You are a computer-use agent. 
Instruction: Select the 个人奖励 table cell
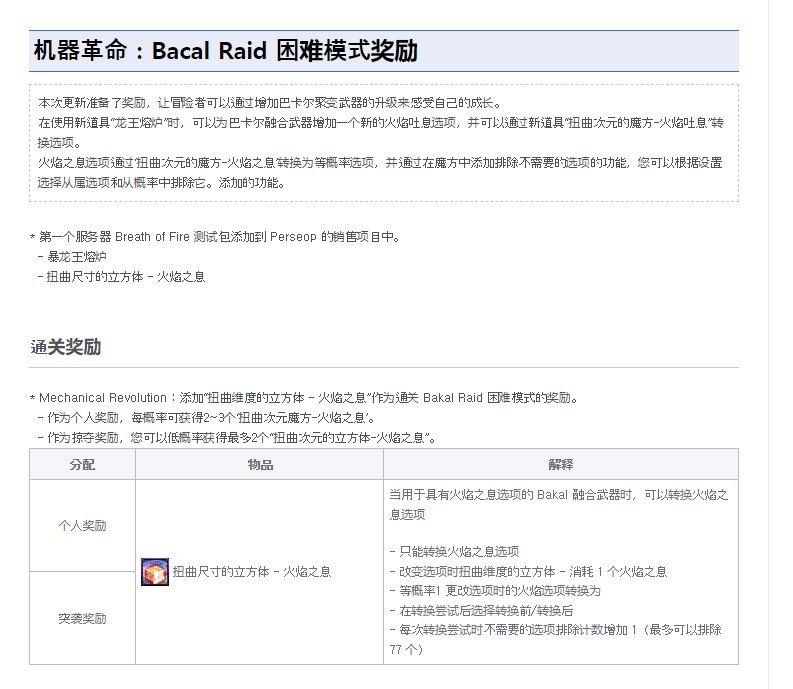coord(82,526)
